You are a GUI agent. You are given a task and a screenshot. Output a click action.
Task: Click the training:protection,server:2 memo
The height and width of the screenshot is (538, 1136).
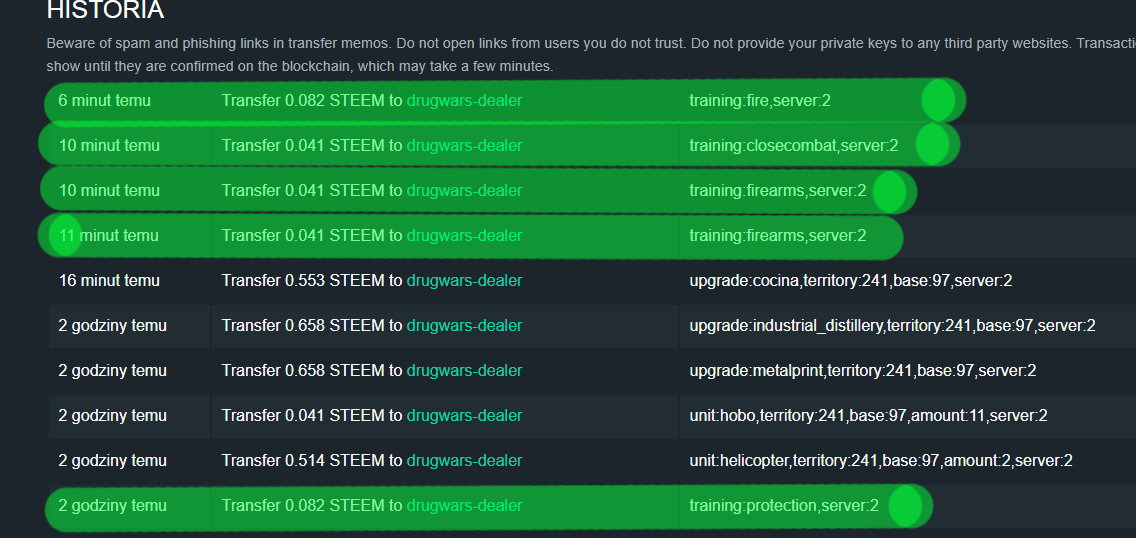783,505
